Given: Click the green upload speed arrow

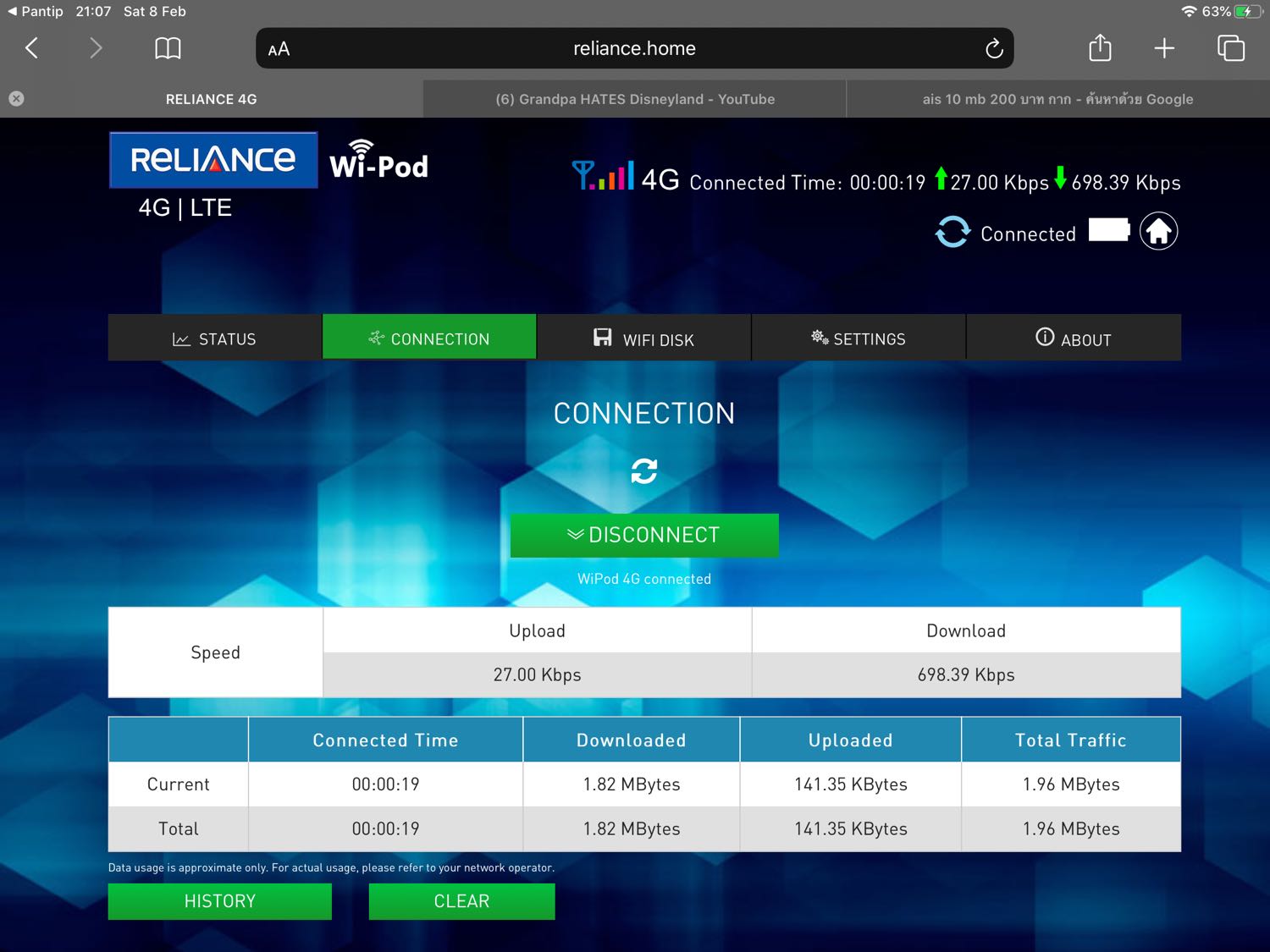Looking at the screenshot, I should click(941, 179).
